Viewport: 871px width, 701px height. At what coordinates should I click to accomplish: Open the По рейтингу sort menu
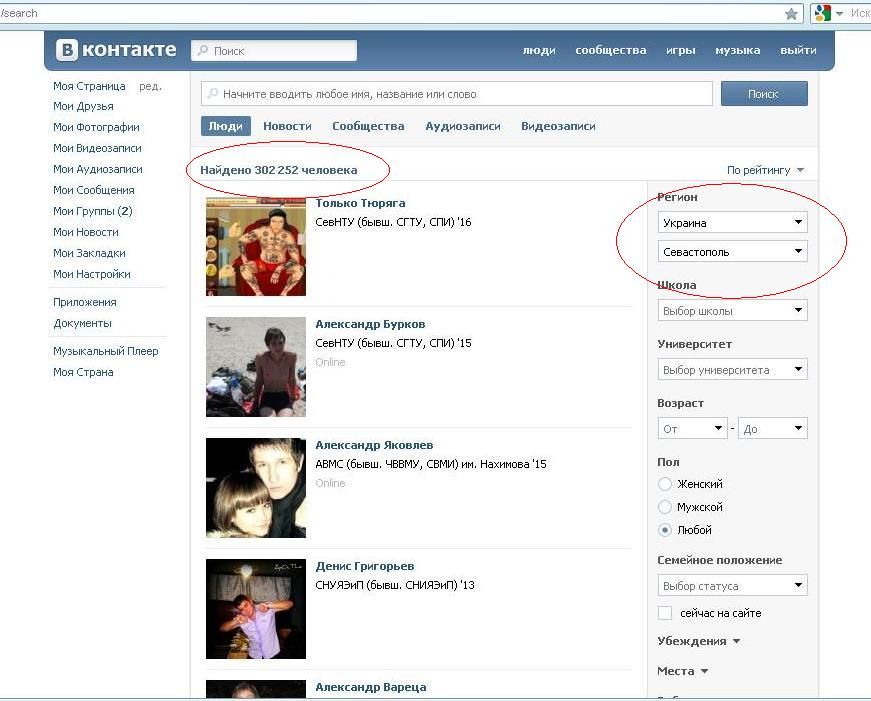click(765, 170)
